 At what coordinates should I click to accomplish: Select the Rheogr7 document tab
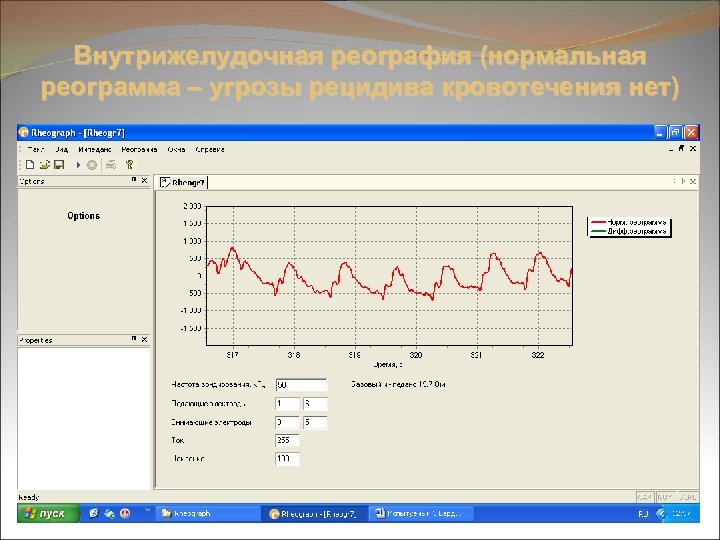click(183, 182)
